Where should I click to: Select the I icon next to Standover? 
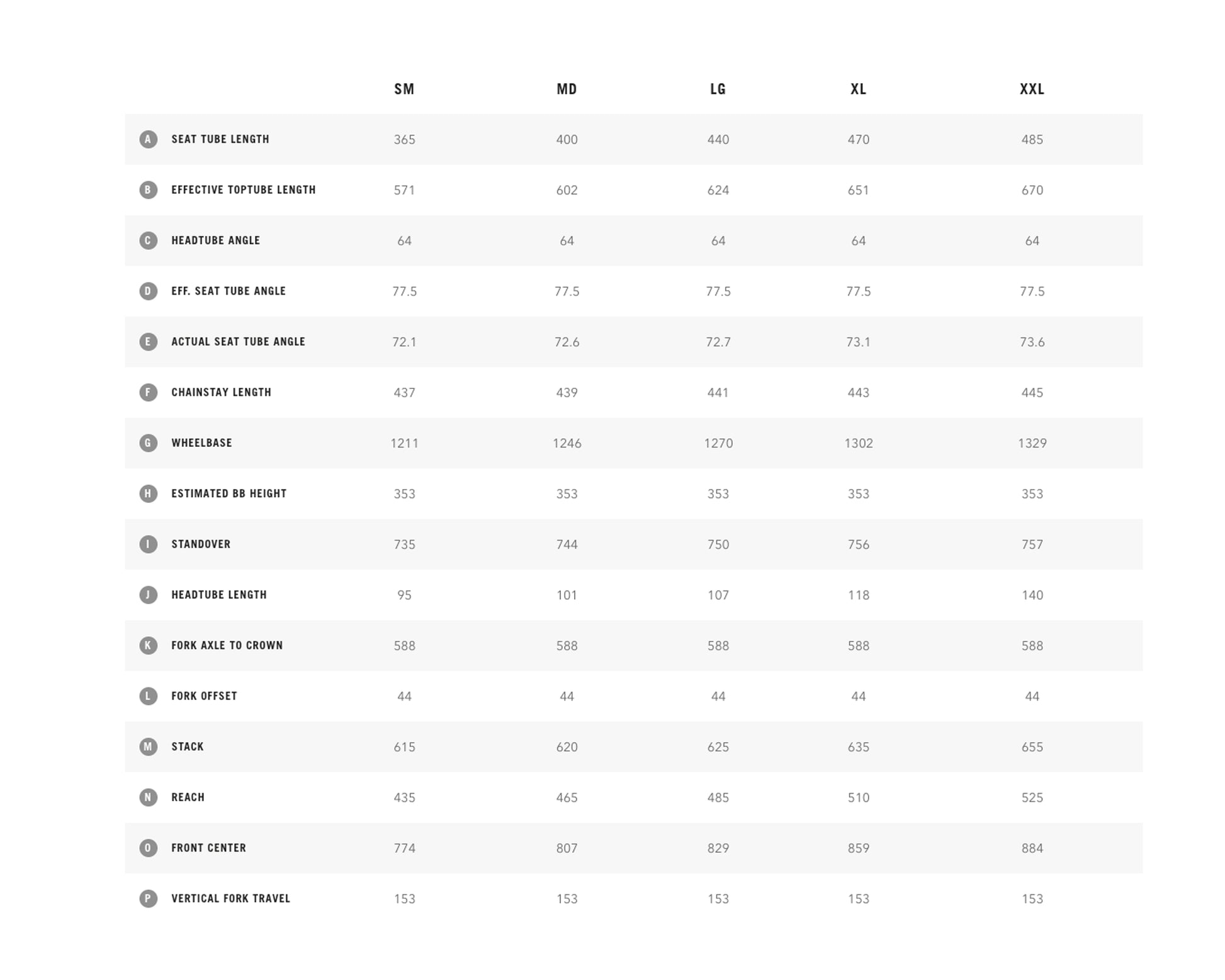(148, 544)
